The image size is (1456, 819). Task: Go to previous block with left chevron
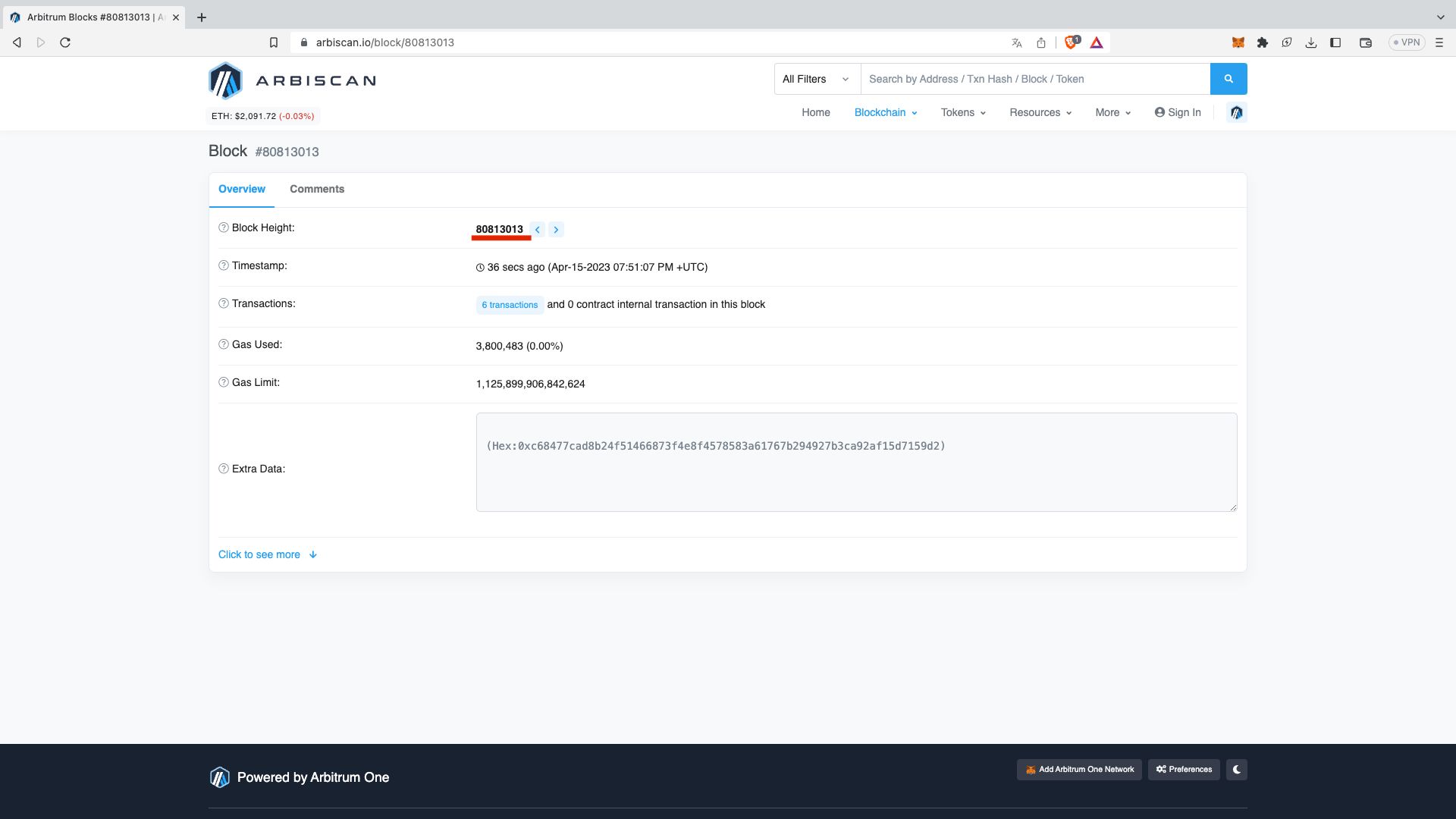coord(538,230)
